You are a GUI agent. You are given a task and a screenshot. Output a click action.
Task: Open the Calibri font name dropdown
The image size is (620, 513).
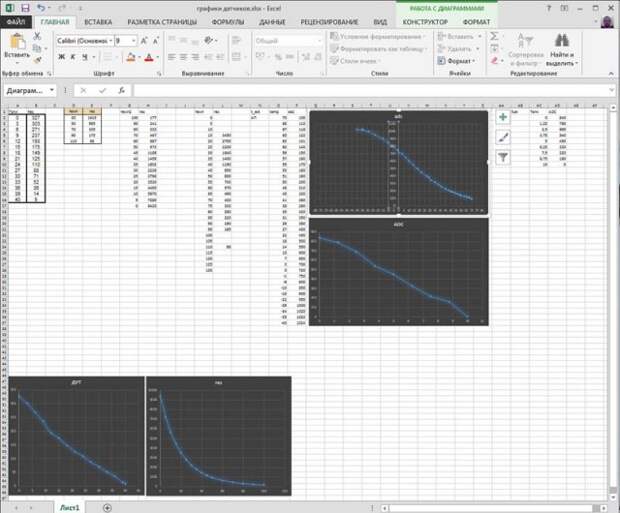click(111, 41)
